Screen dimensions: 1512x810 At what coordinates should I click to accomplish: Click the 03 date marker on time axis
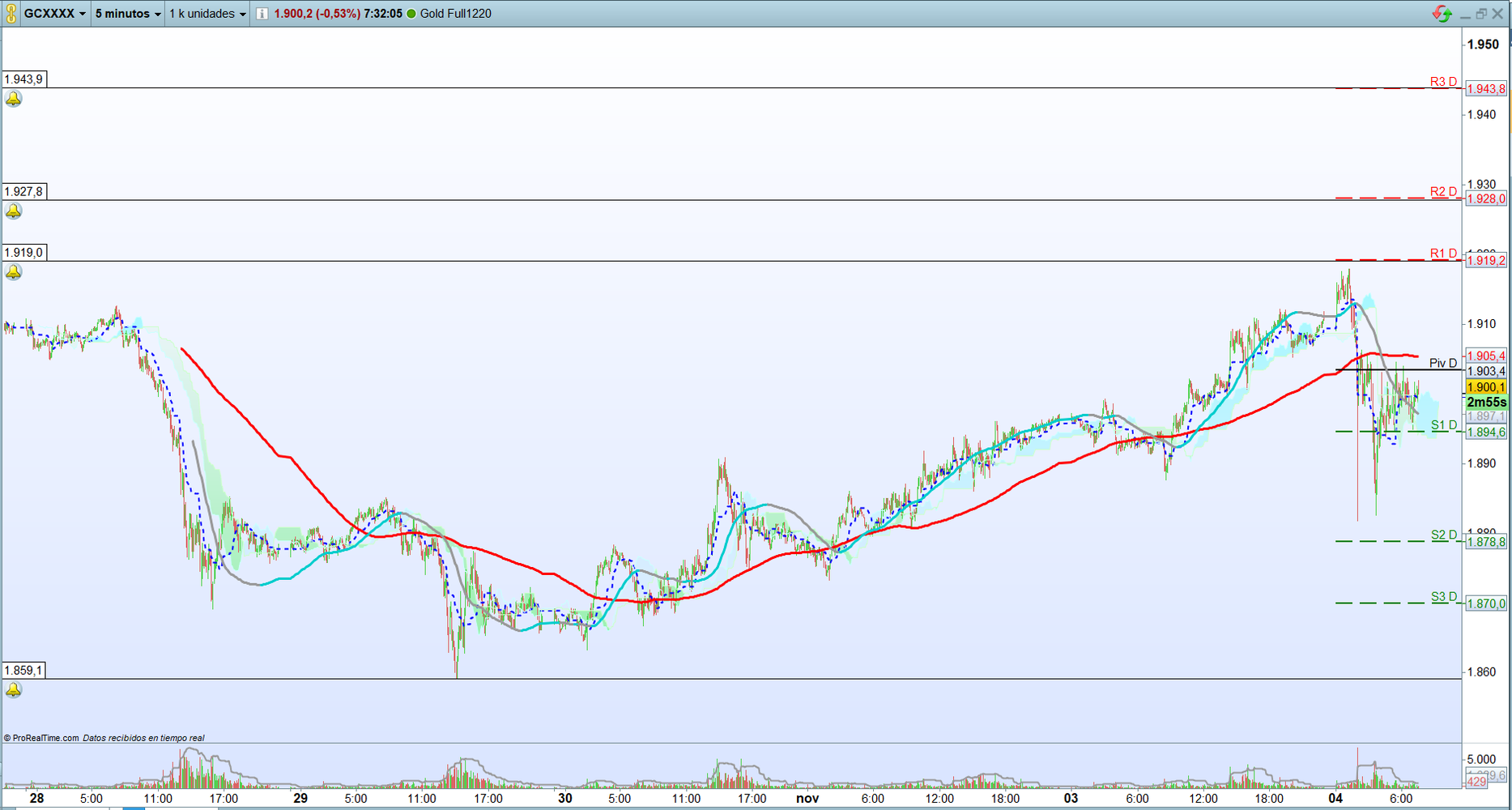1071,799
